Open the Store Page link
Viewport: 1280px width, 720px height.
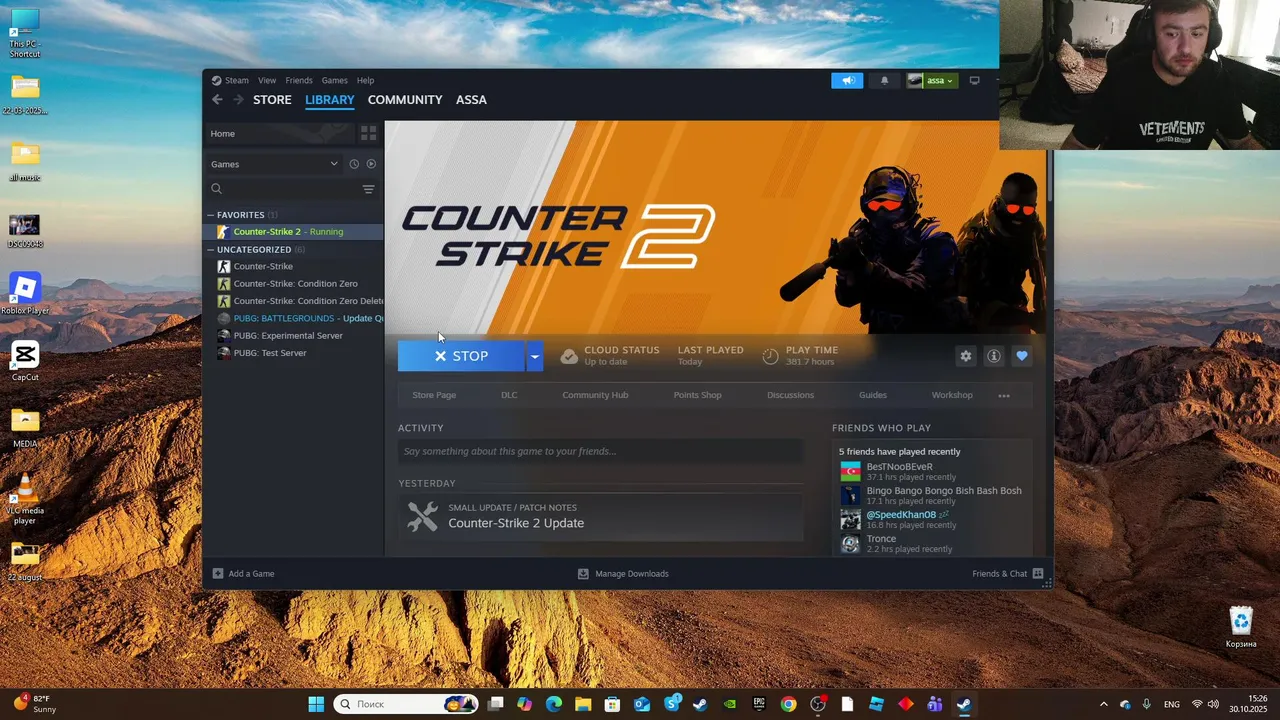point(434,395)
